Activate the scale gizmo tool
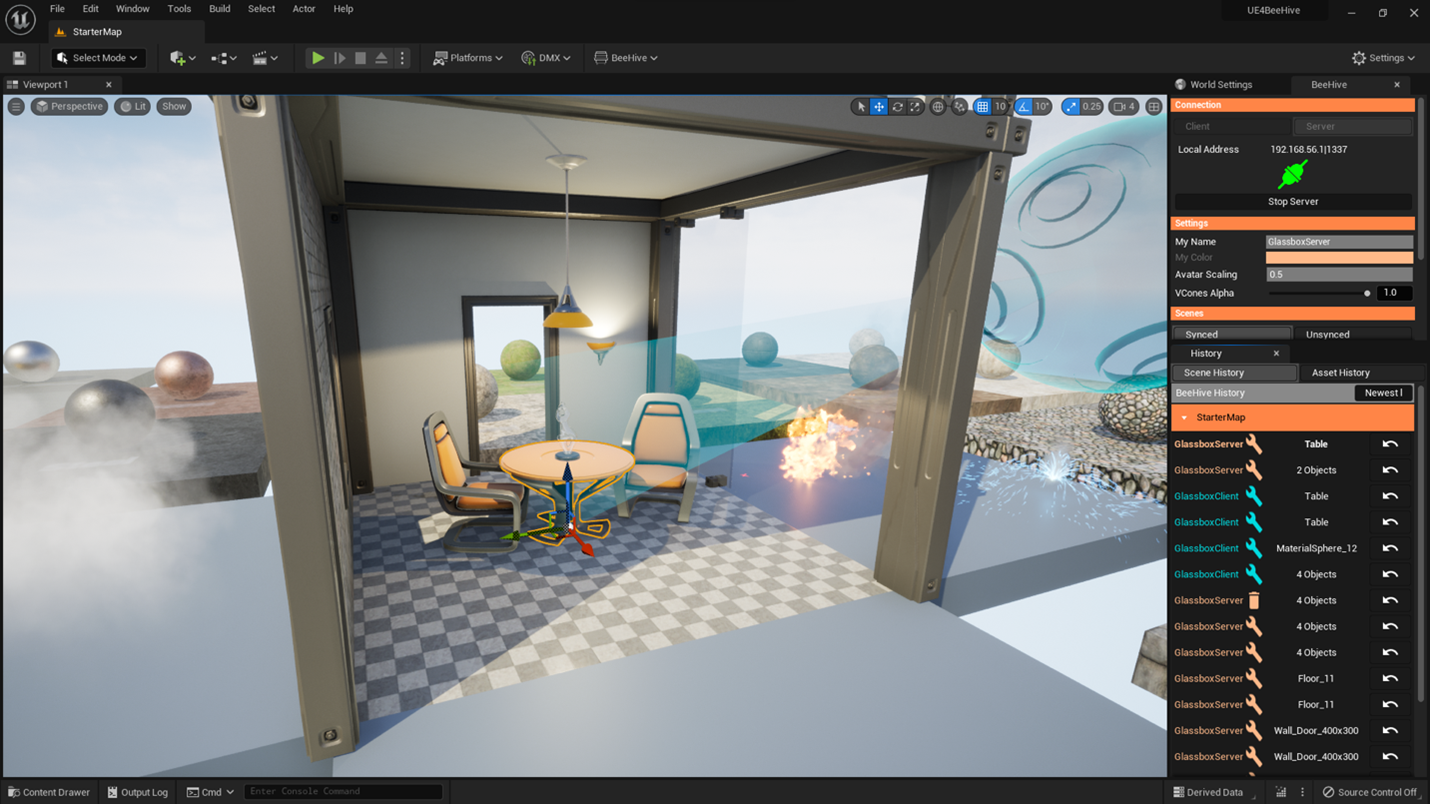 coord(915,107)
